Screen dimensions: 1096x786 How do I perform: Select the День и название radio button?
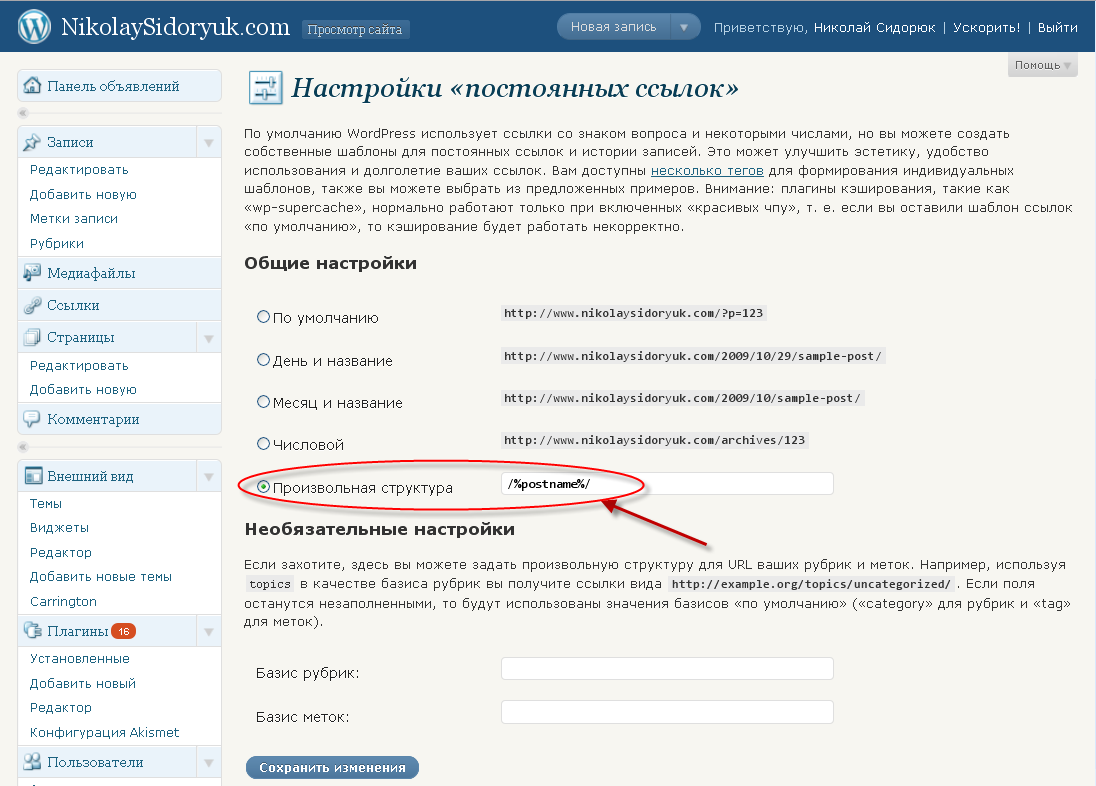click(263, 359)
